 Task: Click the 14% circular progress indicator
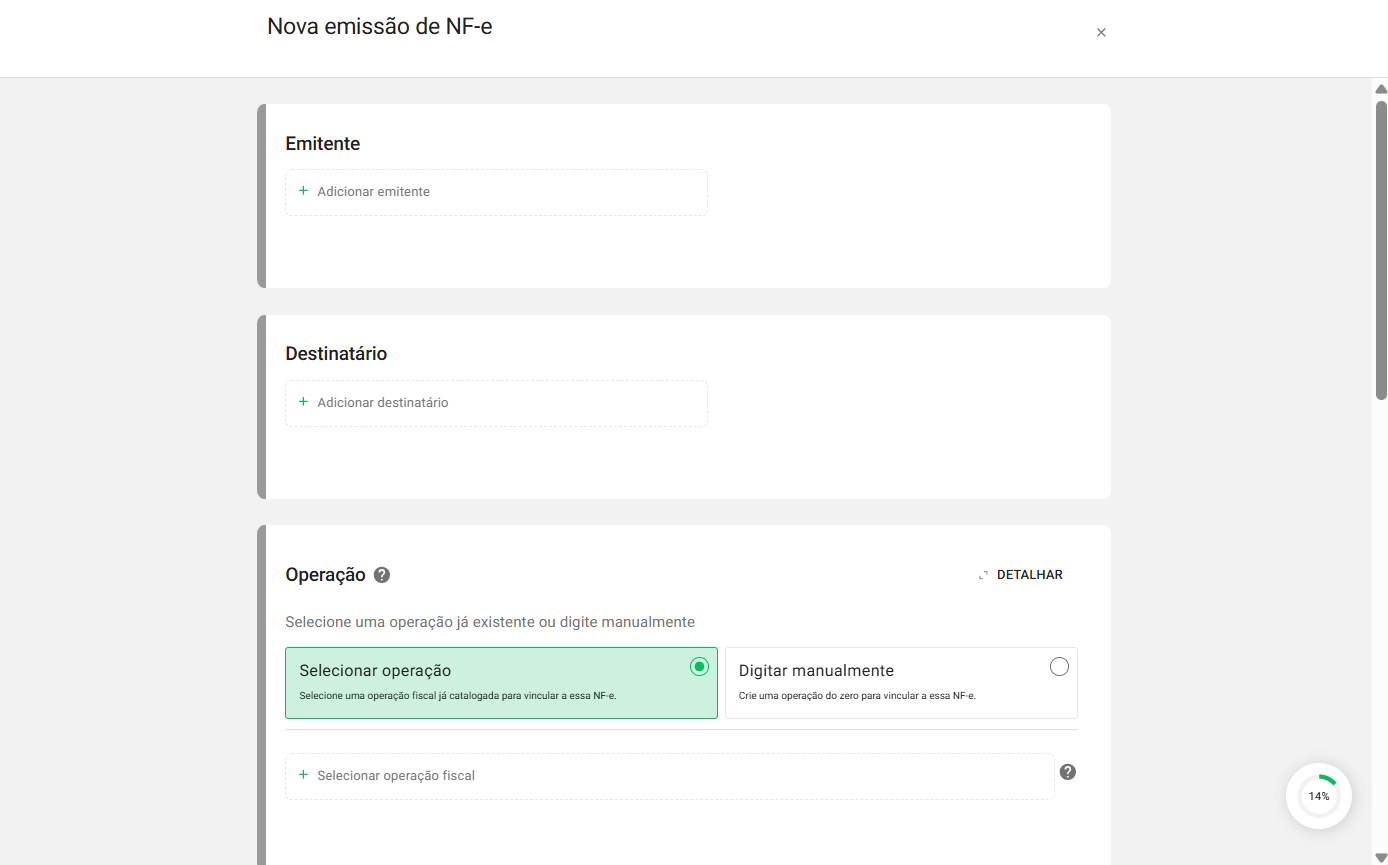[x=1318, y=796]
